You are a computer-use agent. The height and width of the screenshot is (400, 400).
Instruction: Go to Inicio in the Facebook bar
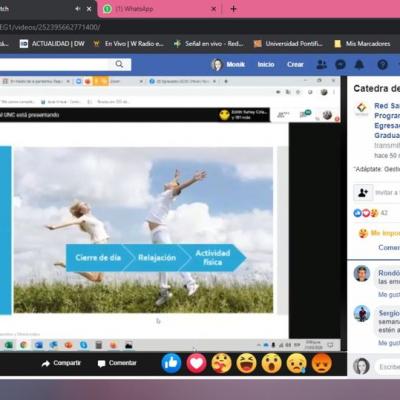click(266, 64)
